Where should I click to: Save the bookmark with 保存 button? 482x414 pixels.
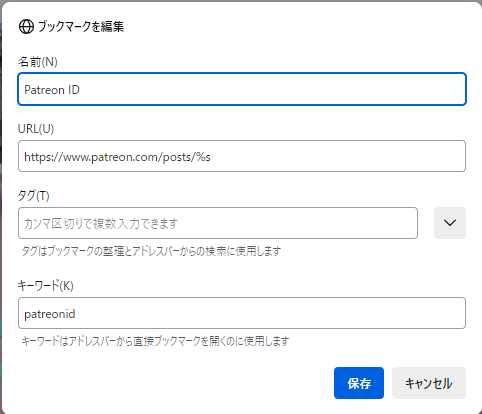pyautogui.click(x=359, y=383)
